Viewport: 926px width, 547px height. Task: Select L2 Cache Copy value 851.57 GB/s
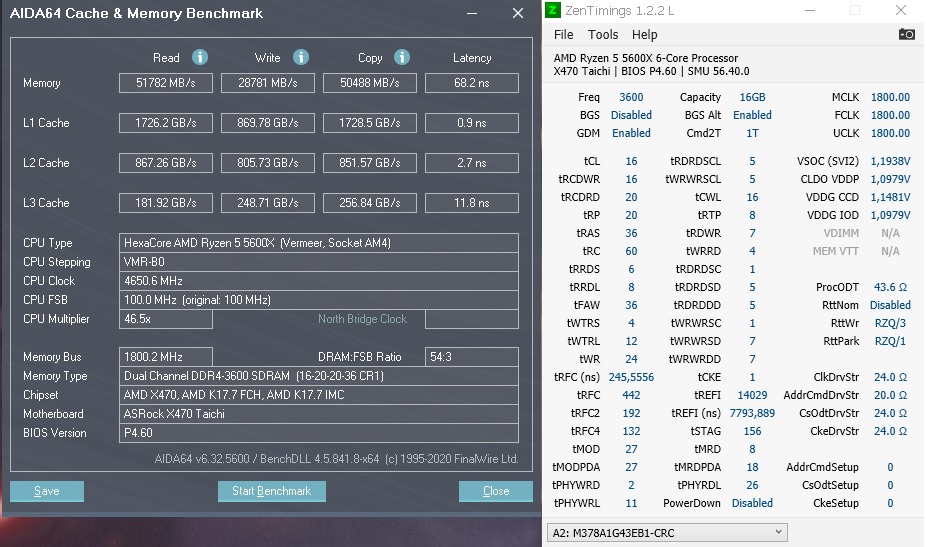tap(370, 162)
